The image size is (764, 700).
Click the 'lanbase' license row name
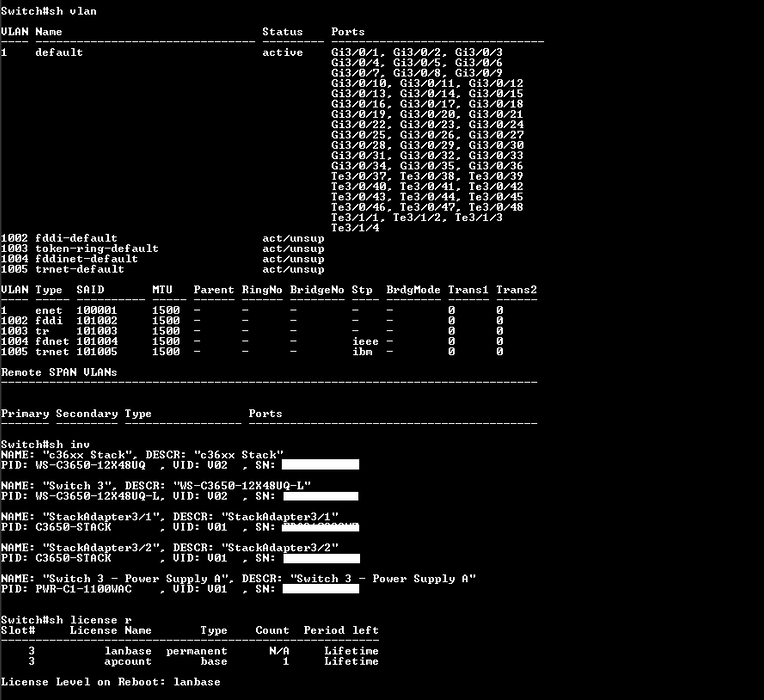pyautogui.click(x=128, y=651)
